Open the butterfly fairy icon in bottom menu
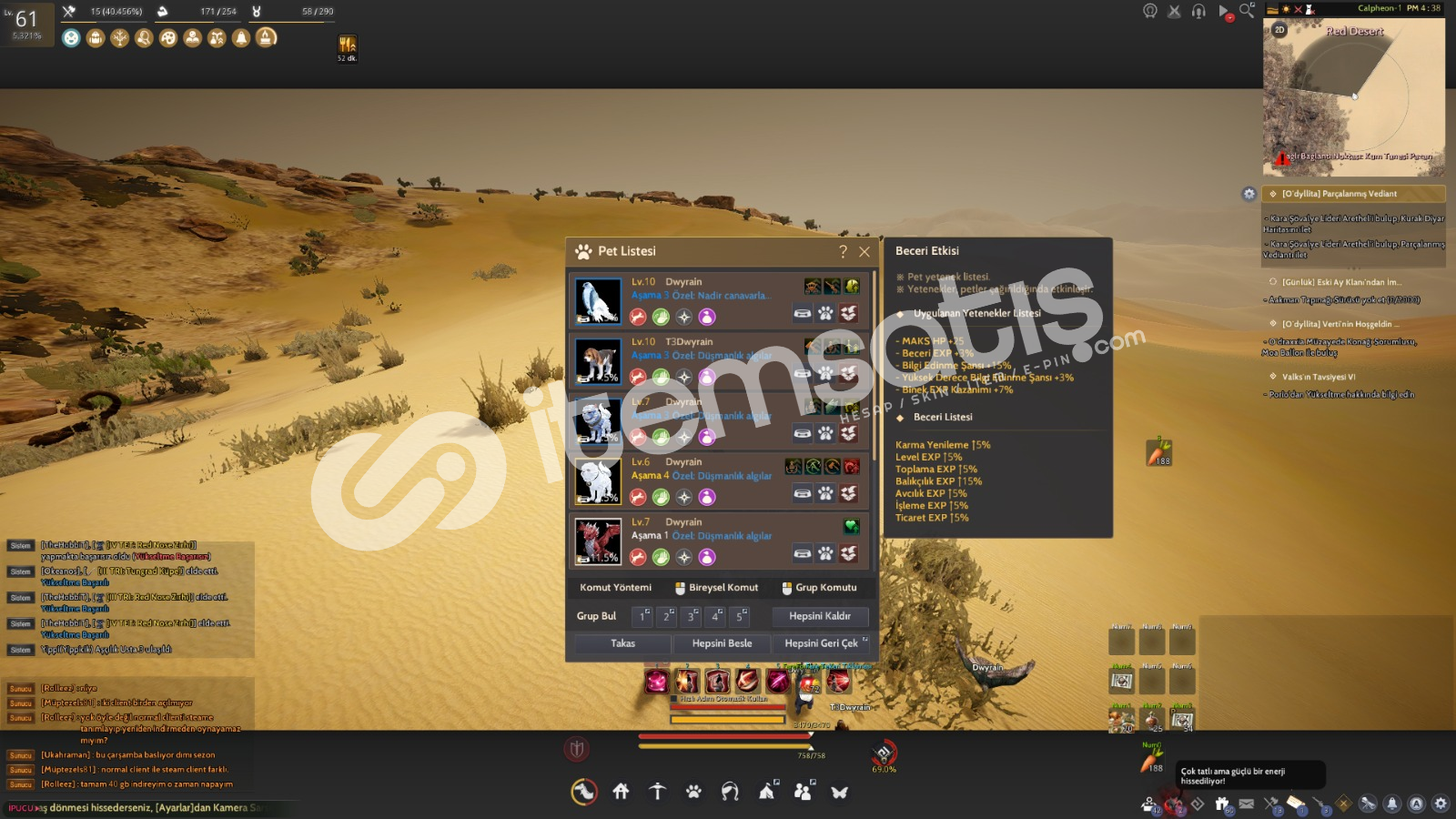The width and height of the screenshot is (1456, 819). [x=839, y=792]
